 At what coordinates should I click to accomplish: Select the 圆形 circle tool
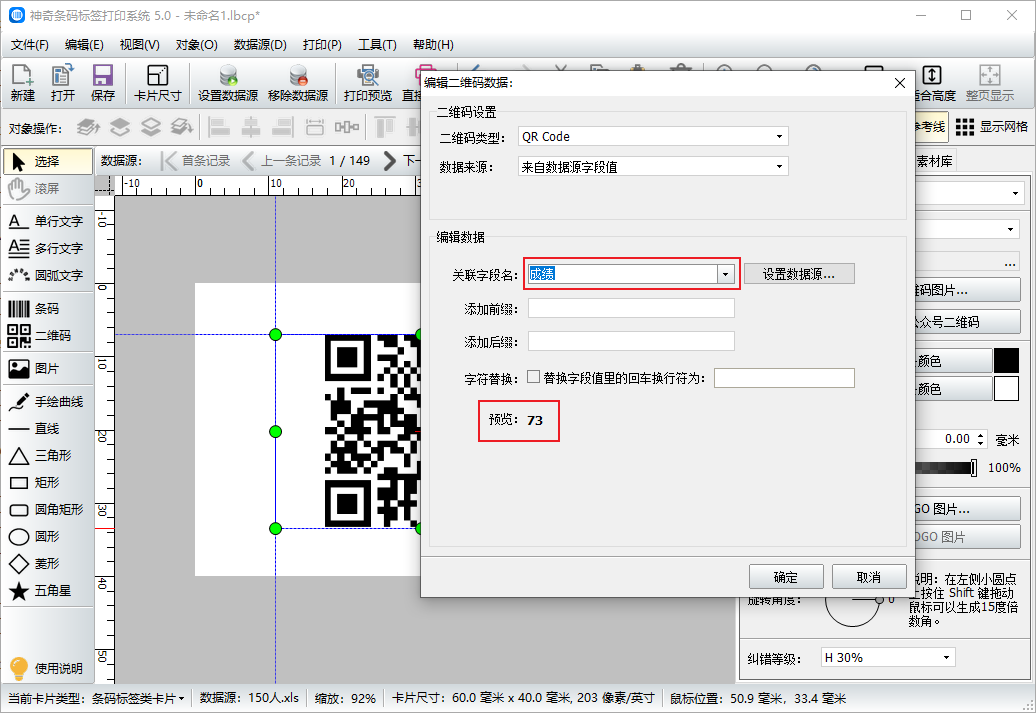[x=48, y=537]
